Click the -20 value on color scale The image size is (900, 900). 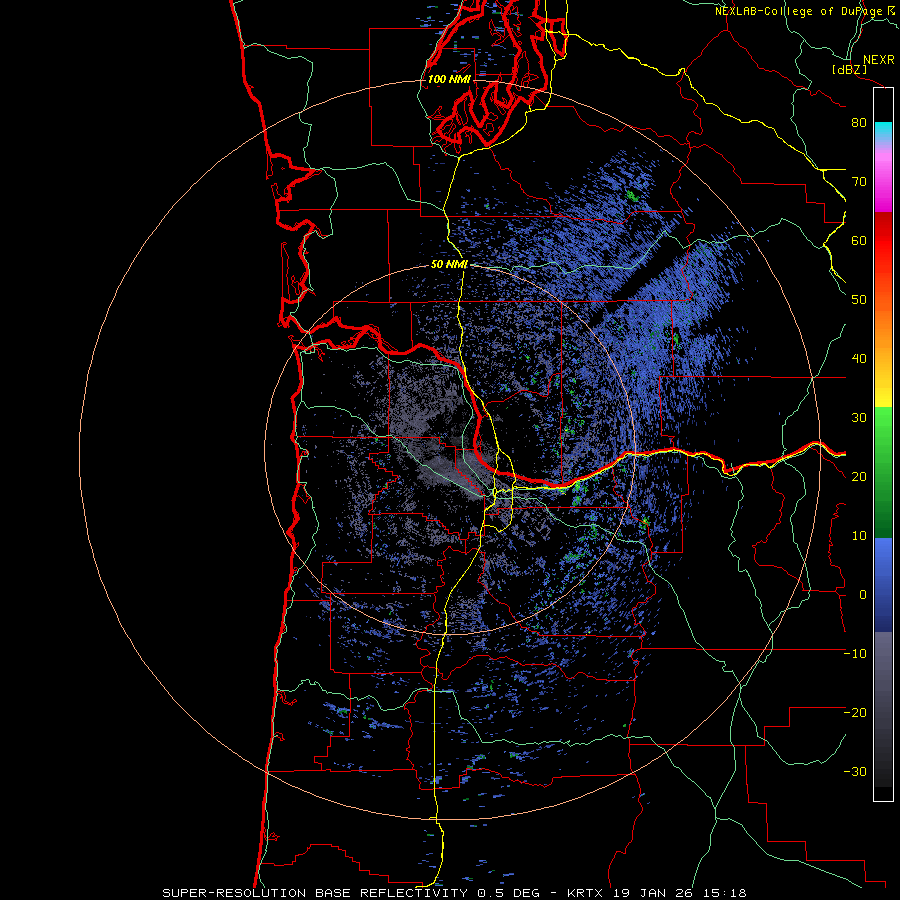[855, 712]
